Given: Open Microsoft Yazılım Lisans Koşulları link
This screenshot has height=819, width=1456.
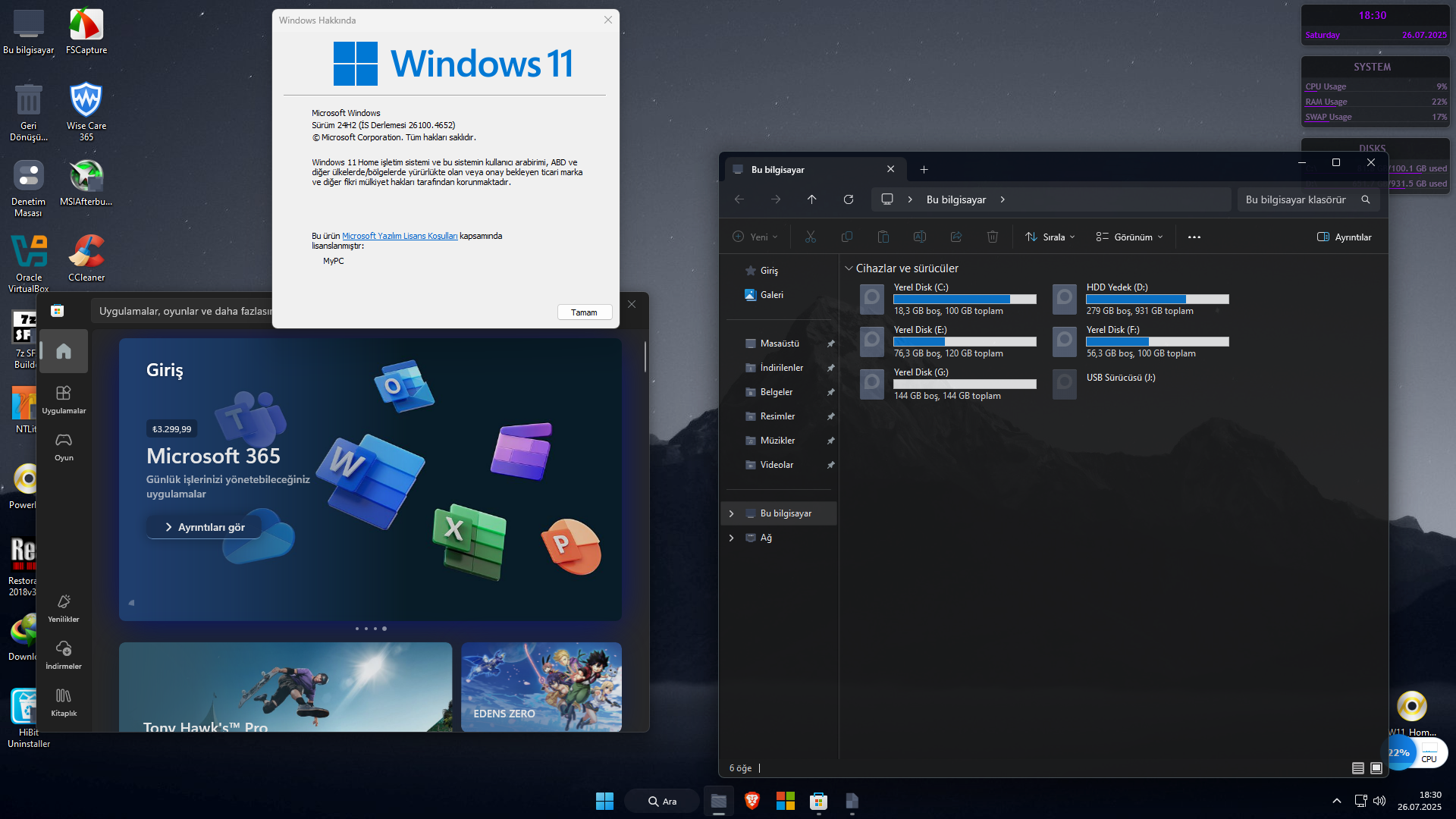Looking at the screenshot, I should [400, 236].
